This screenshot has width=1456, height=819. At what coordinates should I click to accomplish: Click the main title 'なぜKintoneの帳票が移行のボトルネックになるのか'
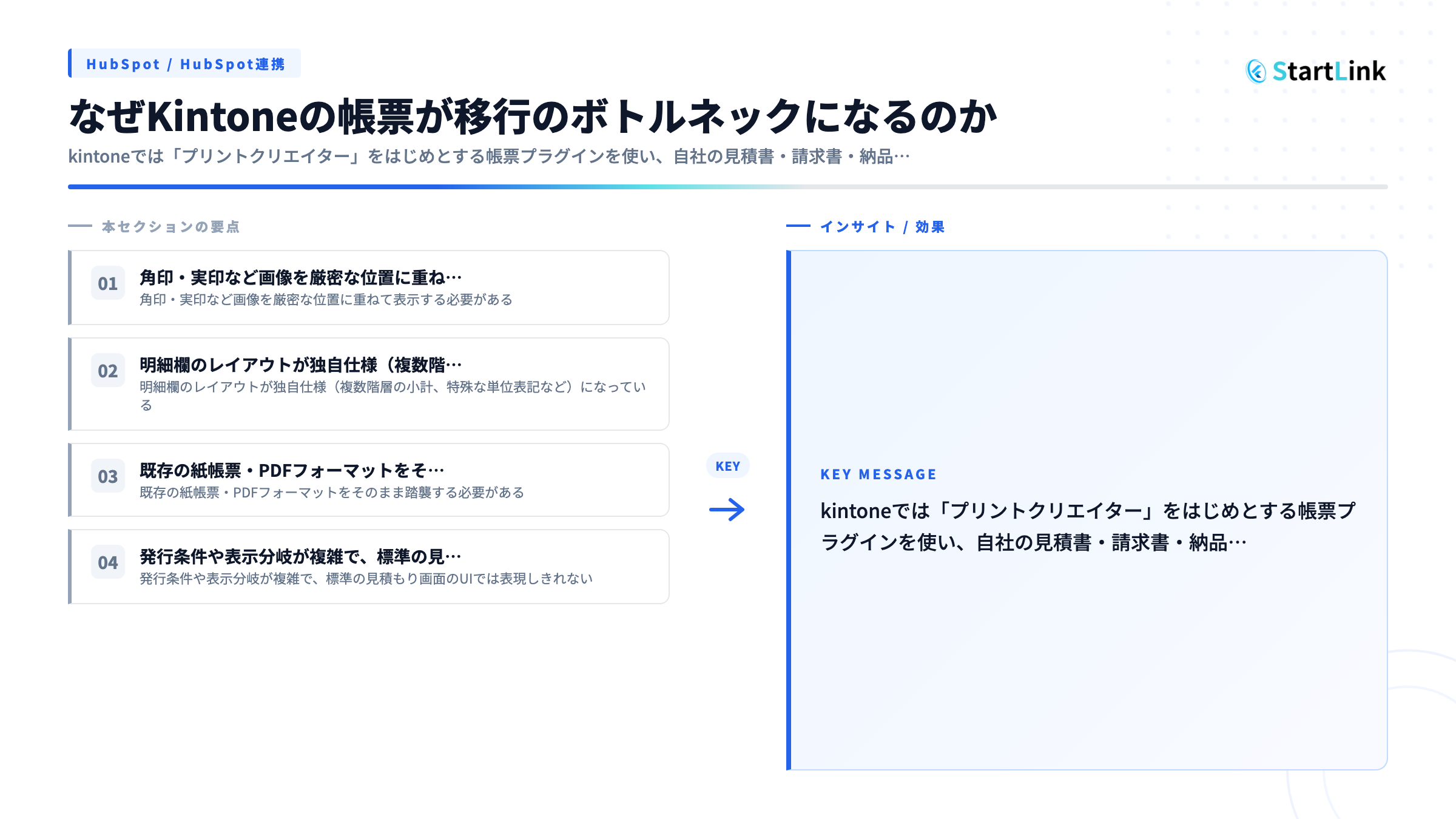pyautogui.click(x=533, y=116)
